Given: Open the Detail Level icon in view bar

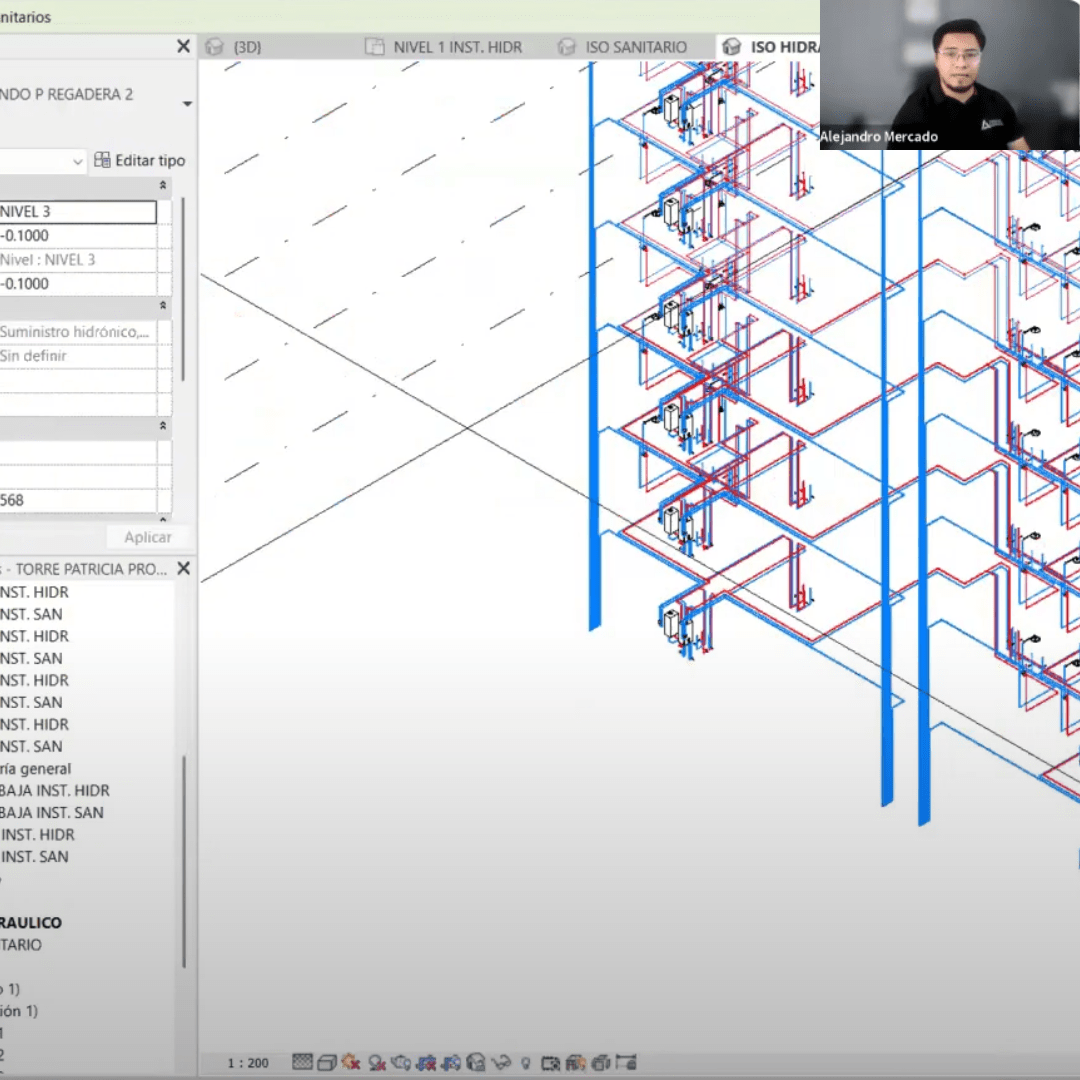Looking at the screenshot, I should point(302,1062).
